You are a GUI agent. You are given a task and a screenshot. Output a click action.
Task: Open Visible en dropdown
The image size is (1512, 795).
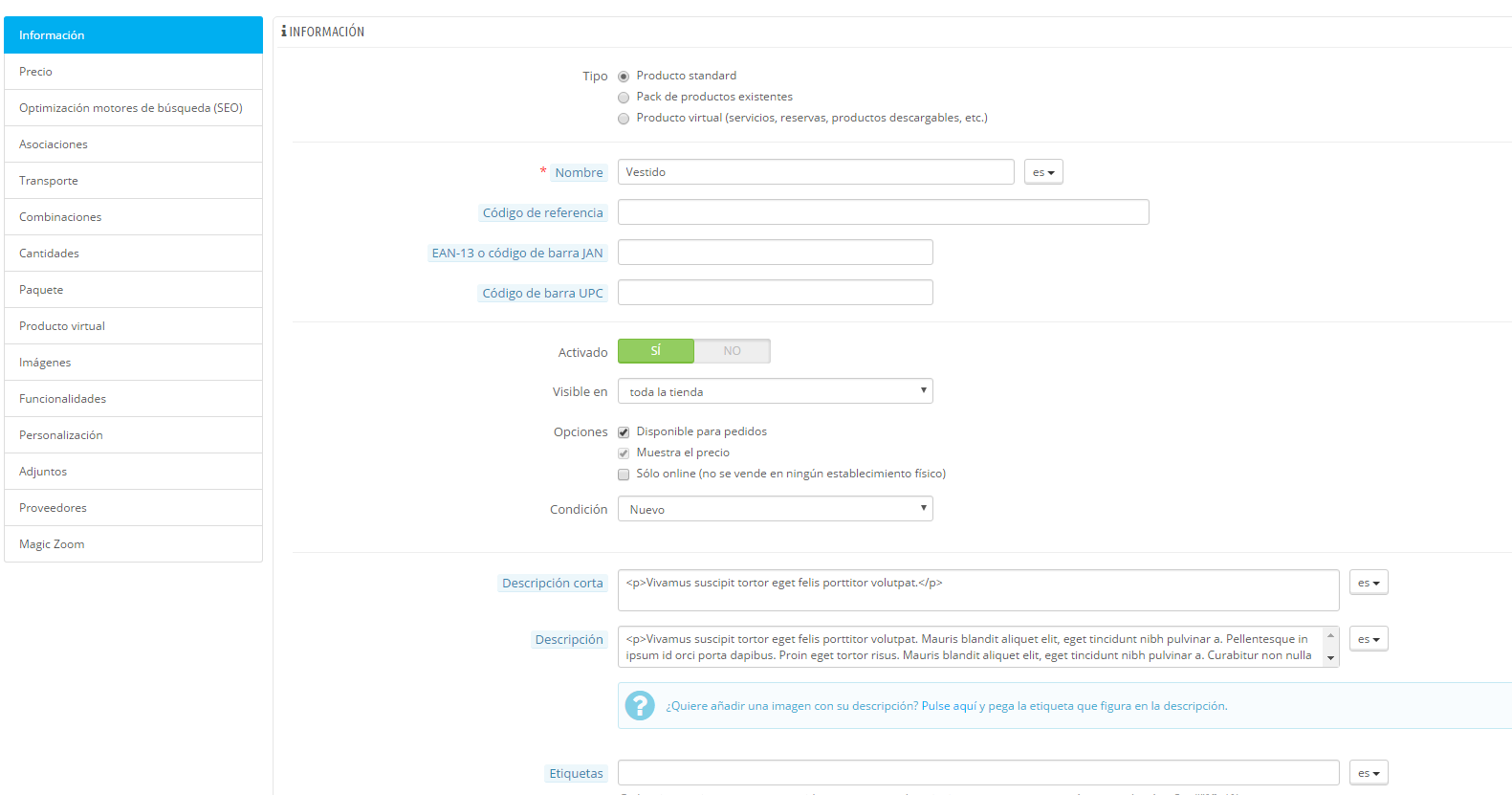pos(776,391)
